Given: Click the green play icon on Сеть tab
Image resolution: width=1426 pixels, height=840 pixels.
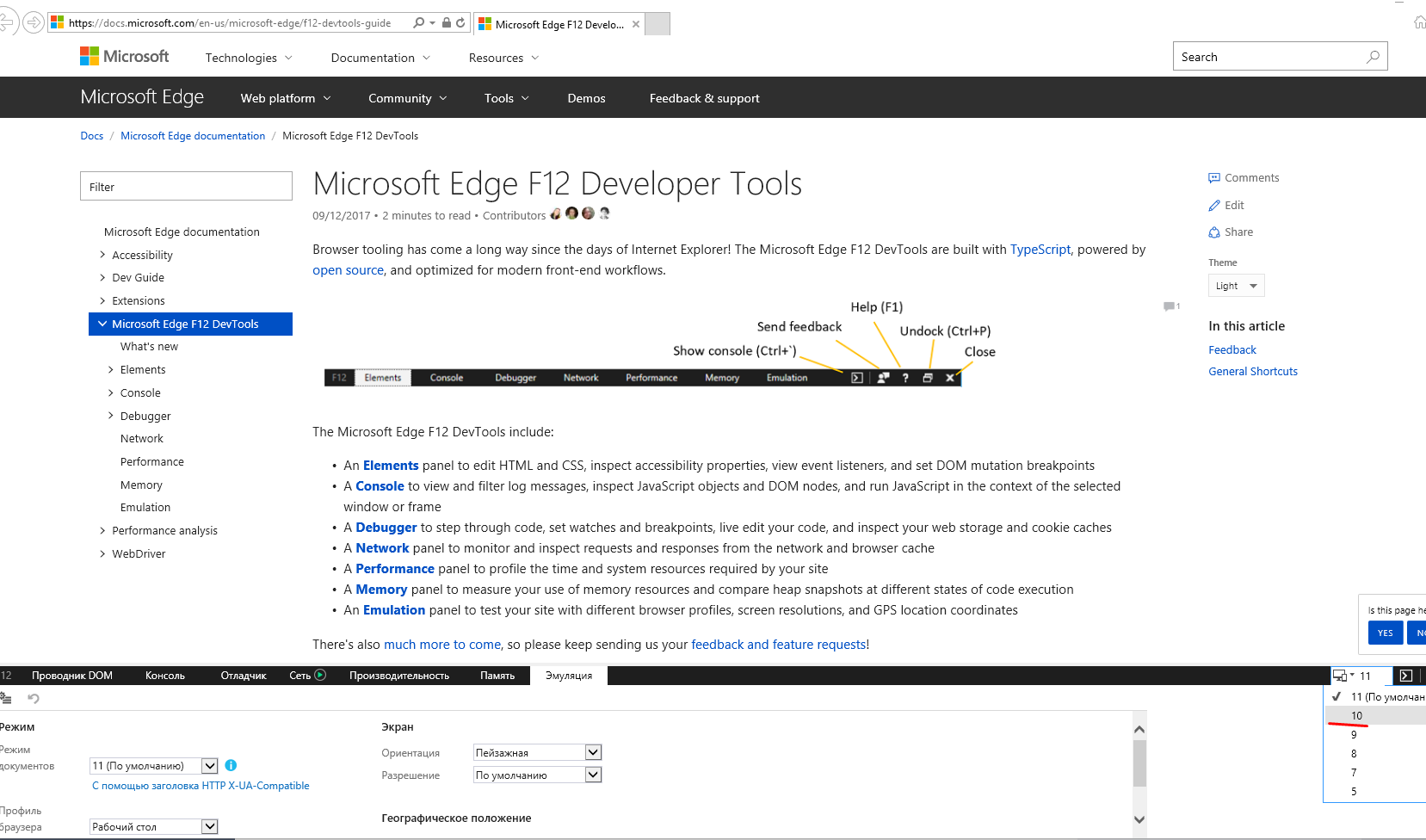Looking at the screenshot, I should coord(320,675).
